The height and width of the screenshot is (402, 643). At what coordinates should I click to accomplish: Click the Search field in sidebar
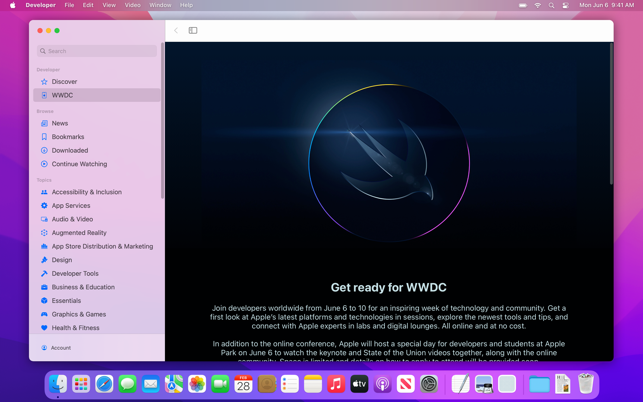pyautogui.click(x=97, y=51)
